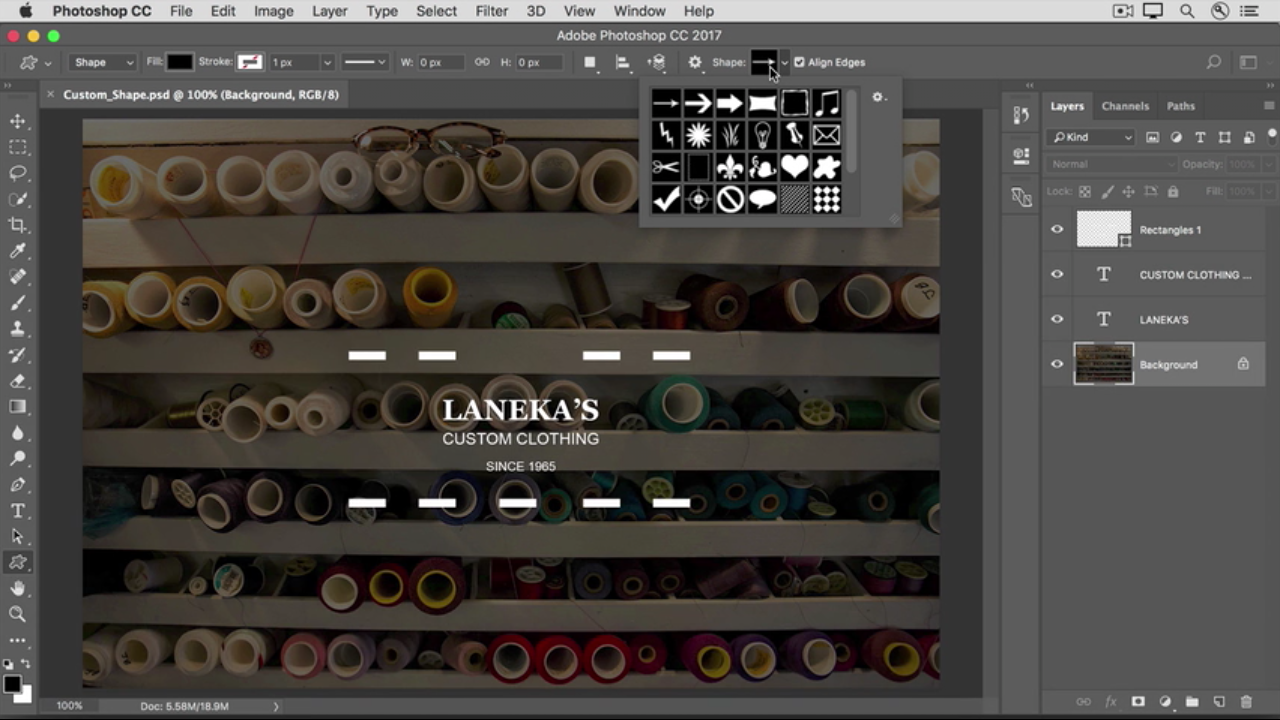
Task: Select the Zoom tool
Action: coord(18,614)
